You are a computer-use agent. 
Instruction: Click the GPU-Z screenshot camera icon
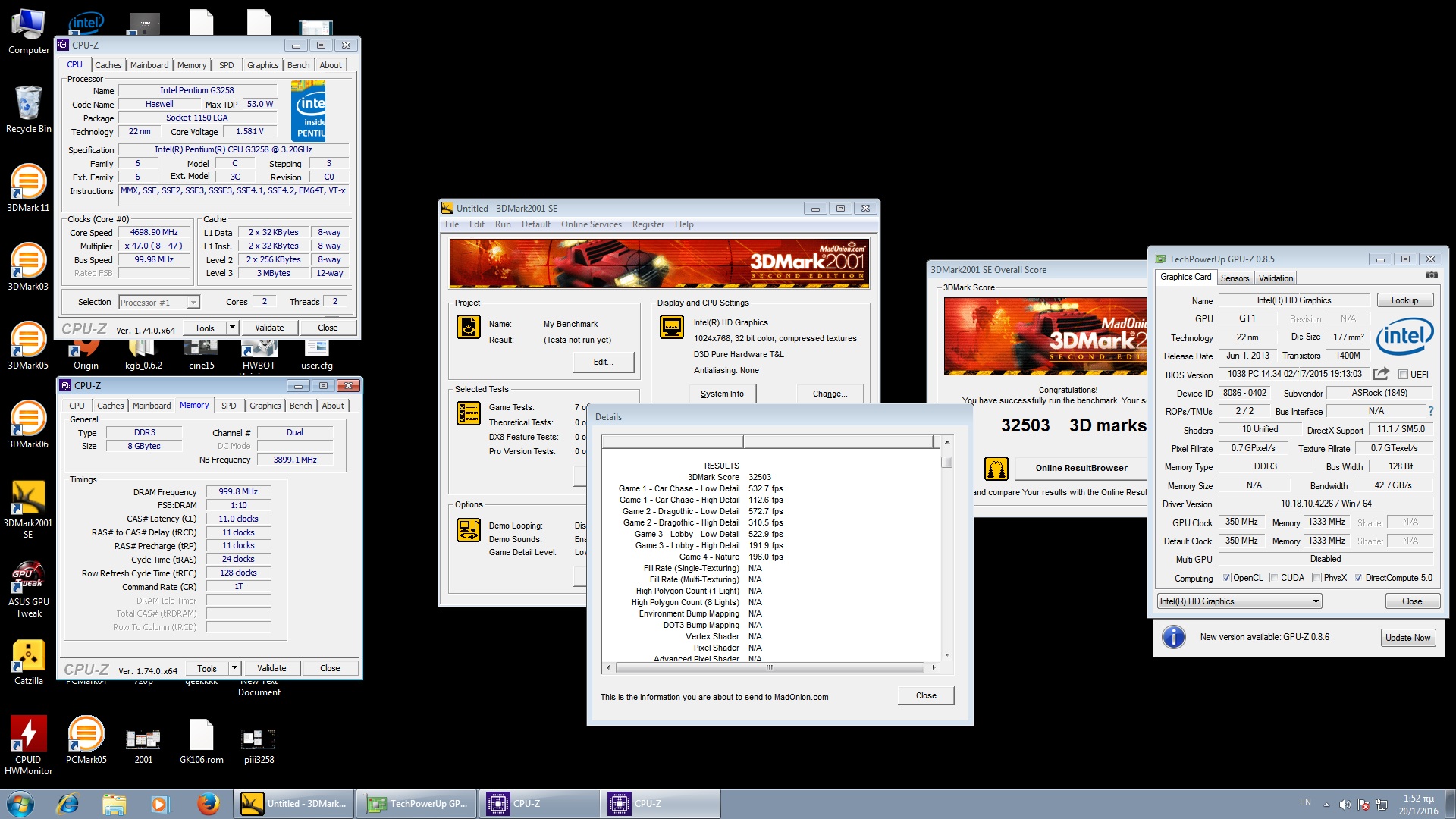click(x=1431, y=275)
